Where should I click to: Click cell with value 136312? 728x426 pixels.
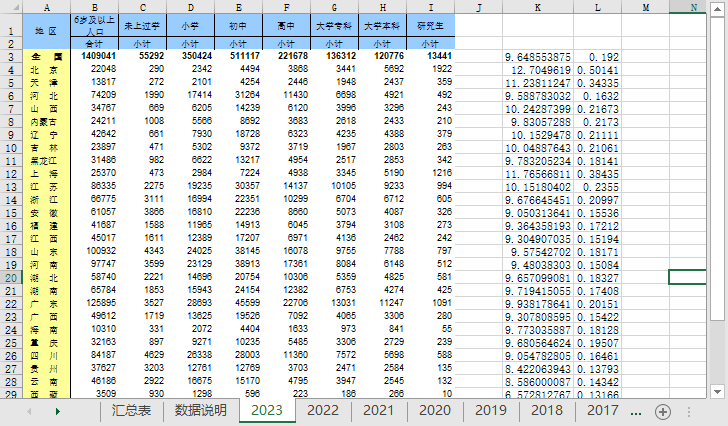click(334, 56)
